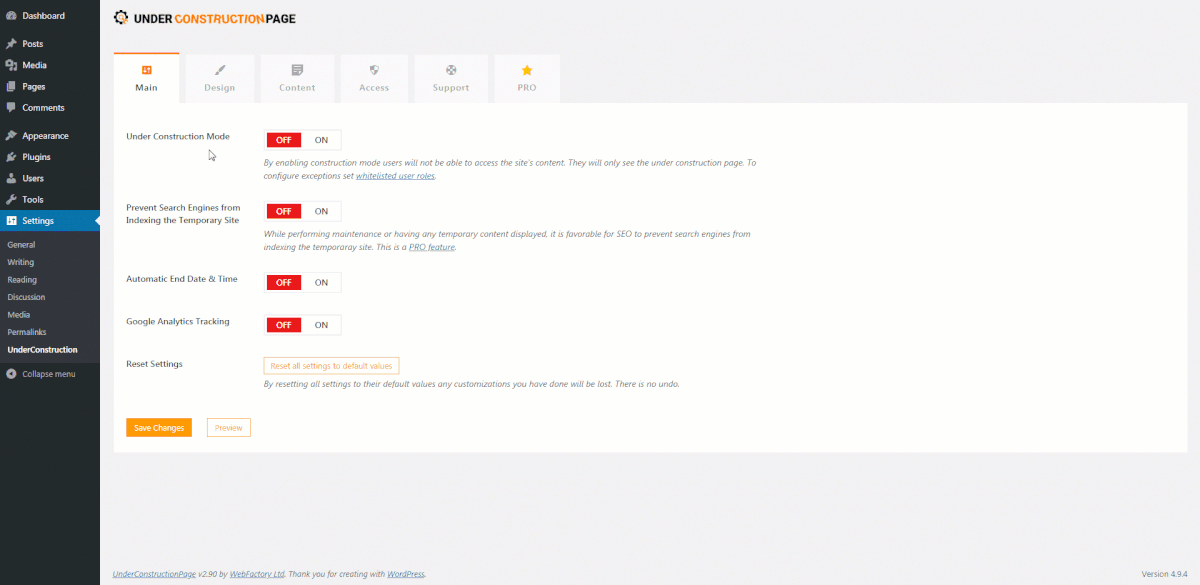Click the Content tab document icon
The width and height of the screenshot is (1200, 585).
pos(297,70)
